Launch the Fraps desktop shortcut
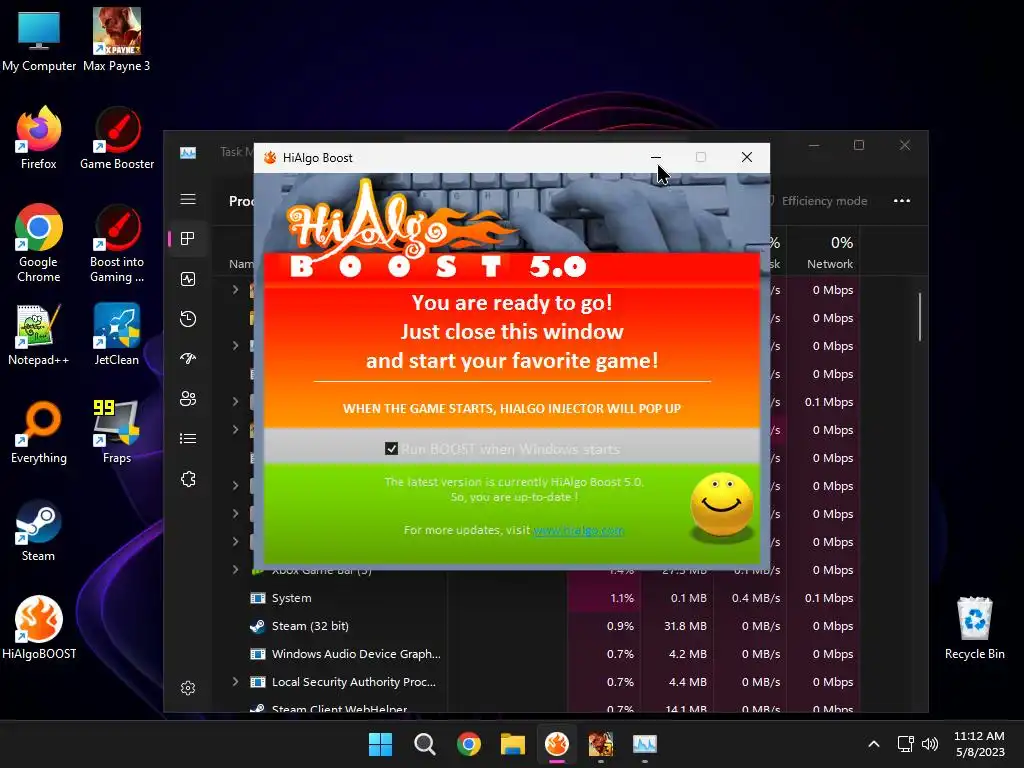Screen dimensions: 1024x768 [117, 432]
